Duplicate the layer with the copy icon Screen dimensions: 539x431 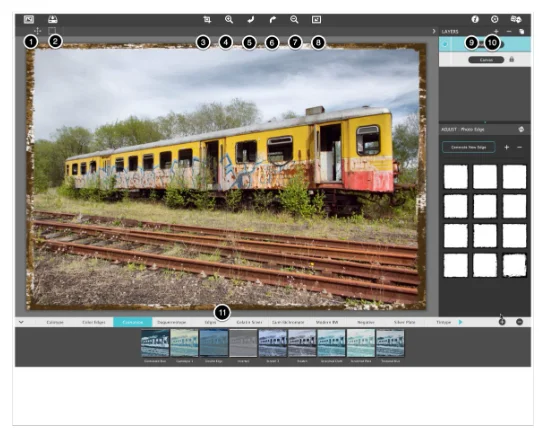coord(521,31)
